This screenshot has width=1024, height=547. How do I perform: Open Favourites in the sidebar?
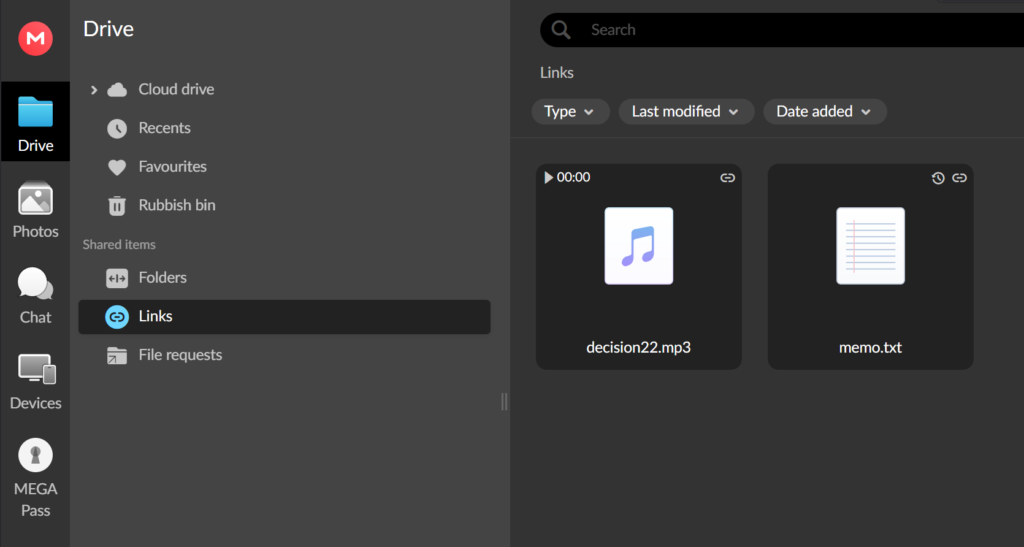pos(172,166)
